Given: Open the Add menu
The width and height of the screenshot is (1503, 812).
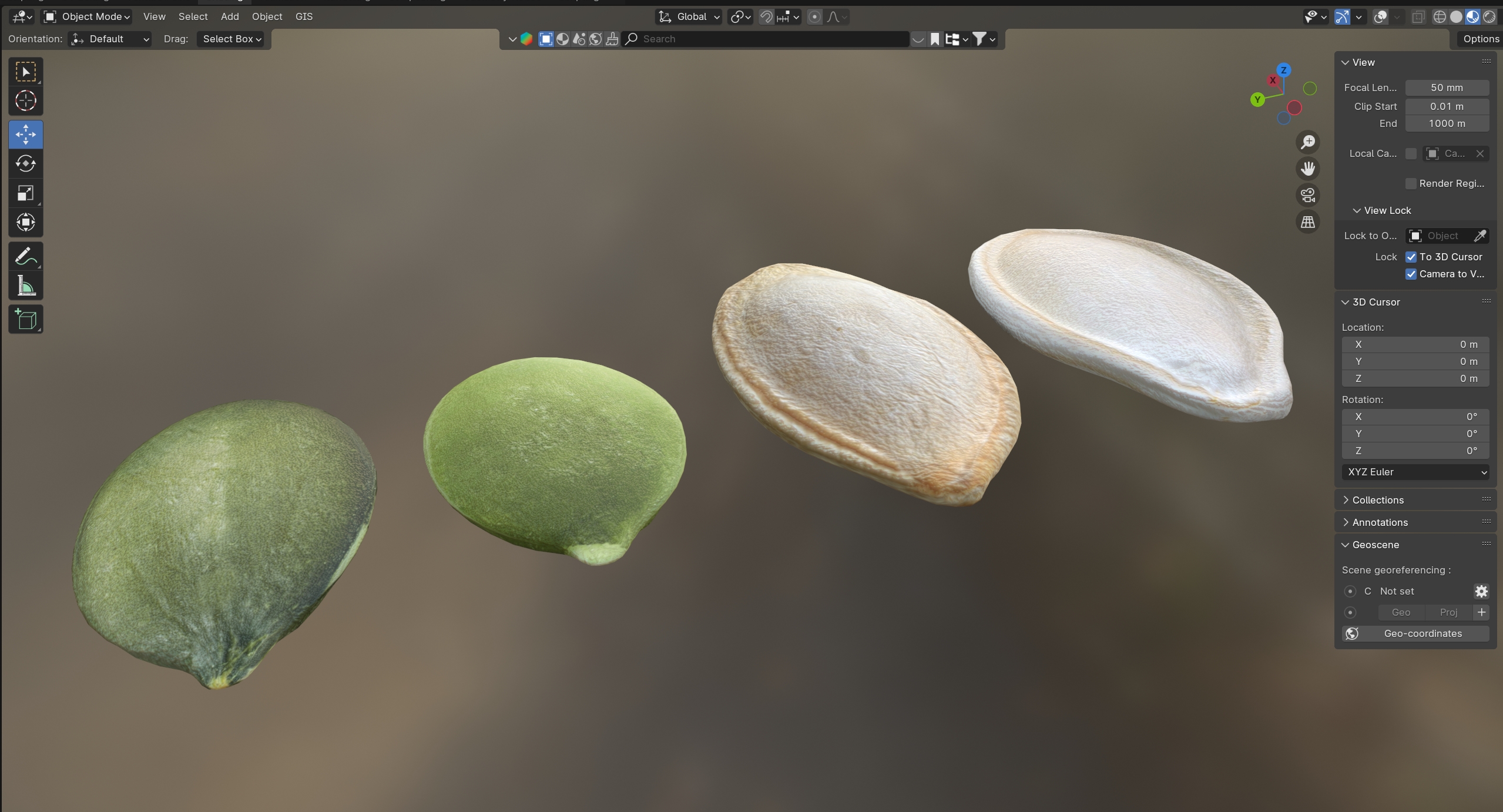Looking at the screenshot, I should tap(230, 16).
